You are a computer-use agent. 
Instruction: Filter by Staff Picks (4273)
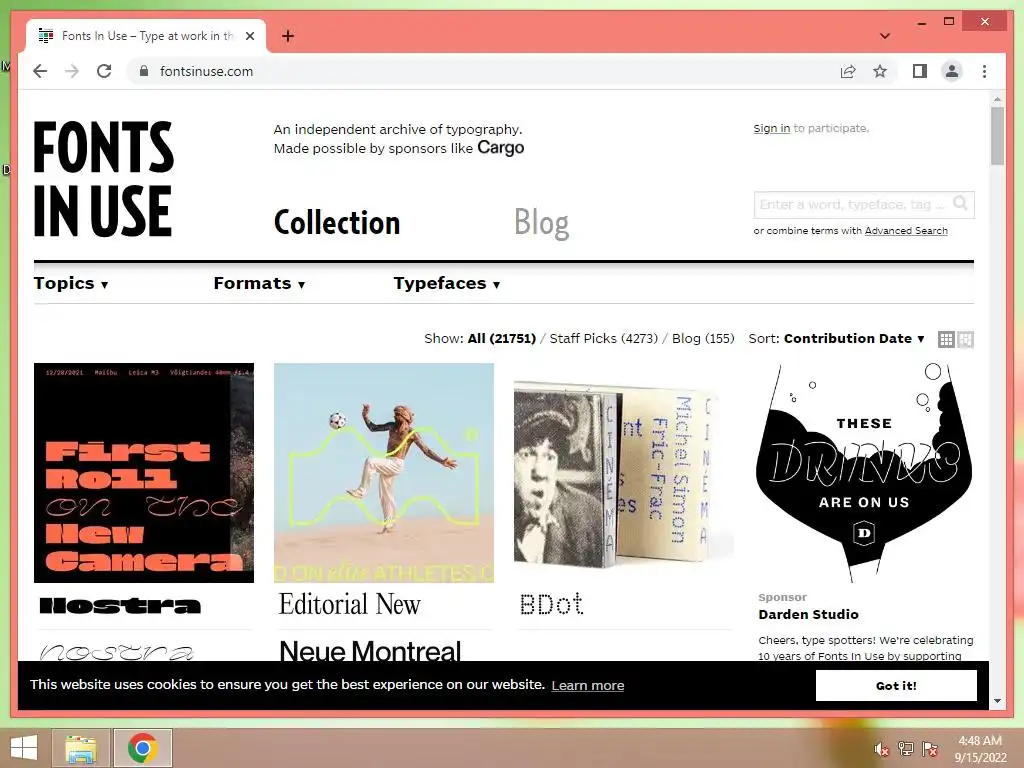pos(603,338)
